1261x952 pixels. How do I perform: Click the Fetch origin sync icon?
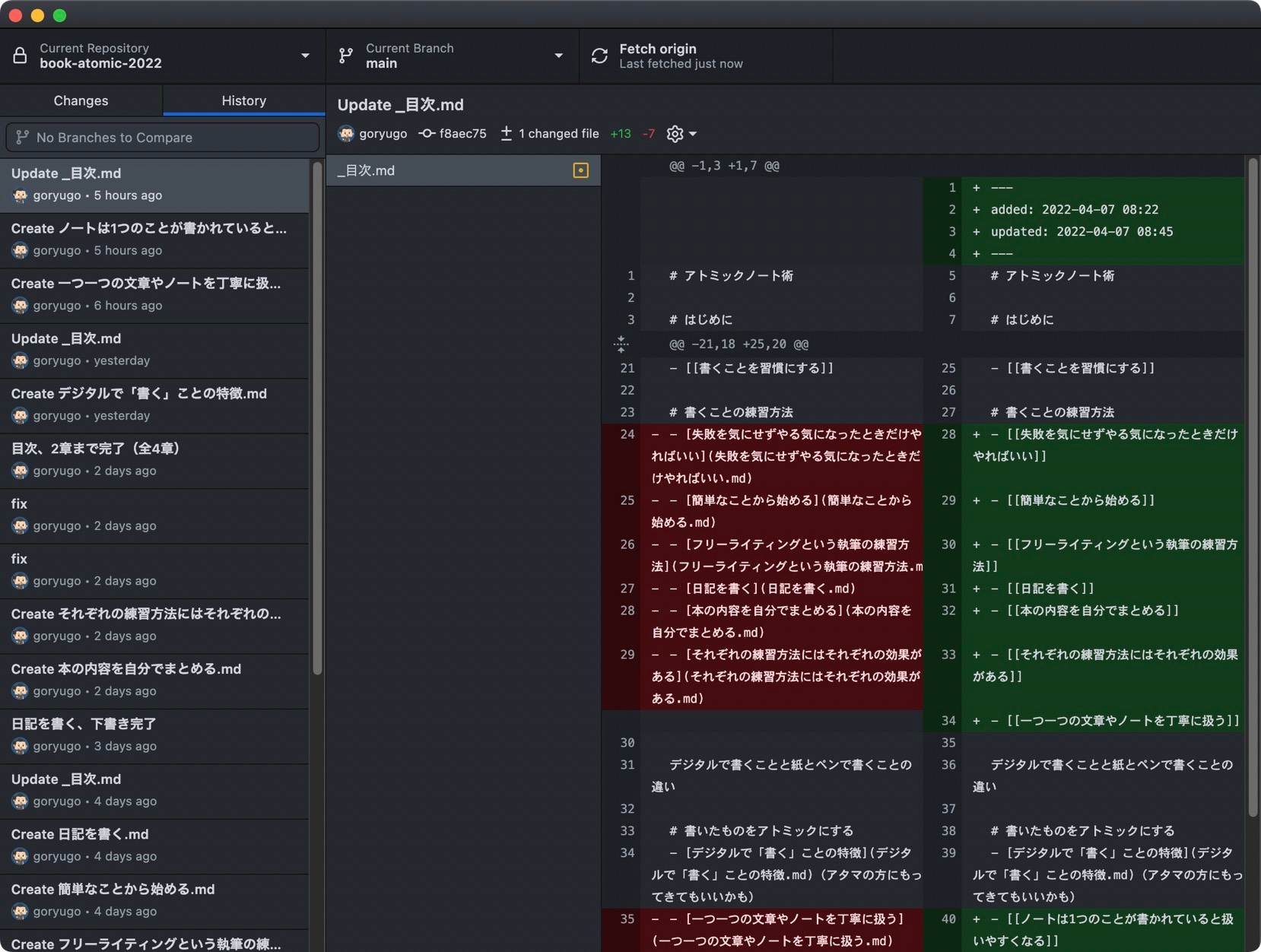pyautogui.click(x=599, y=56)
